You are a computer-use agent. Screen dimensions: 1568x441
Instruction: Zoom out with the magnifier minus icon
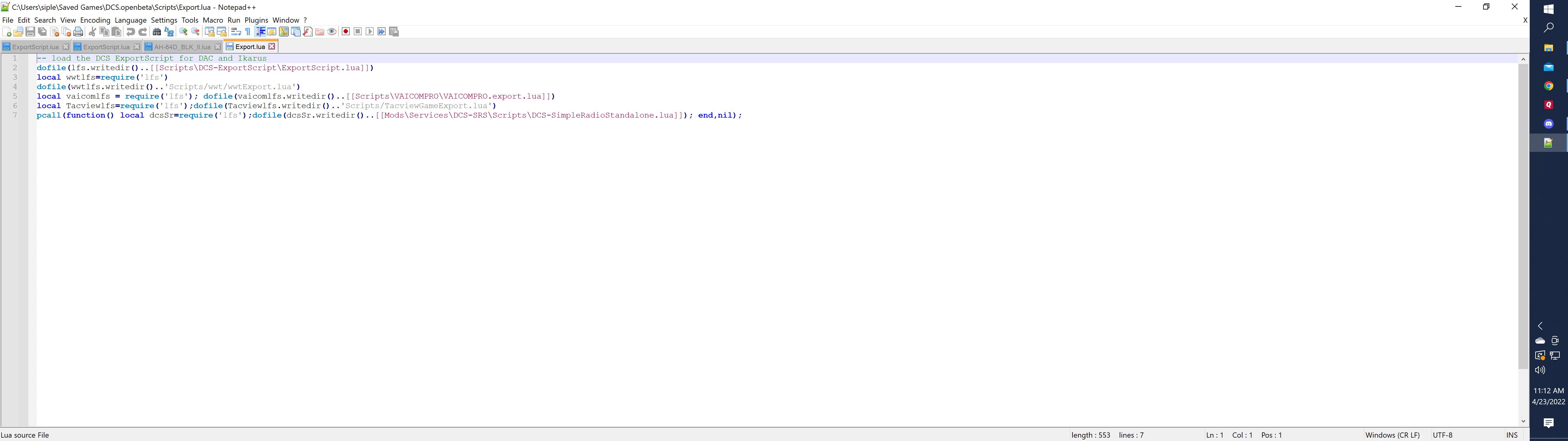pyautogui.click(x=195, y=32)
